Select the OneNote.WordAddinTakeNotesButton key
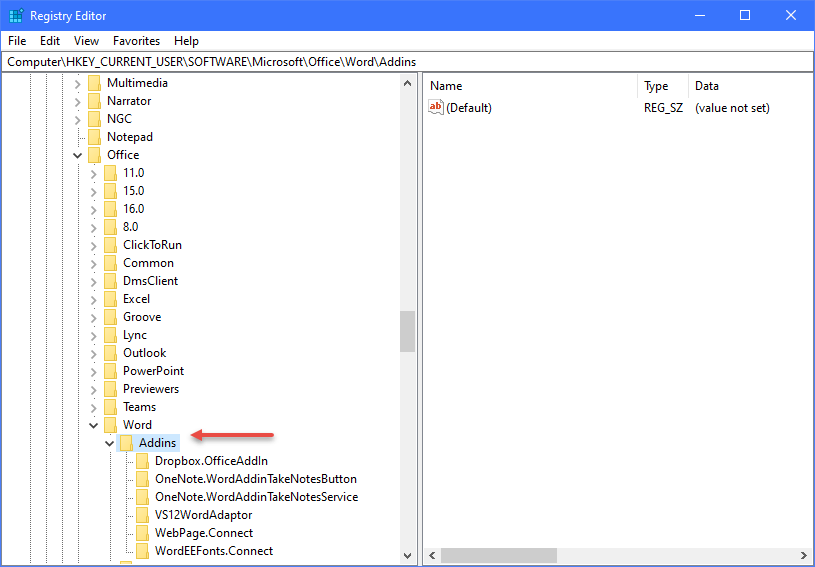 click(x=256, y=479)
